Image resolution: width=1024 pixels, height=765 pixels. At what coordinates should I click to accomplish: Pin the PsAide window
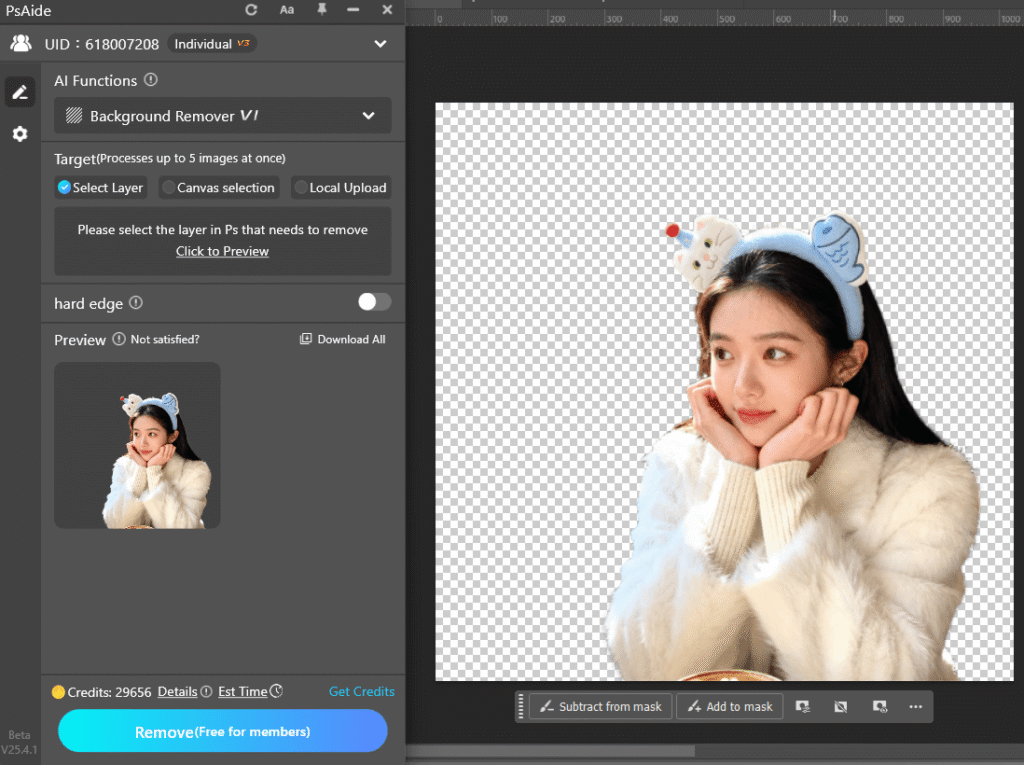pos(320,10)
